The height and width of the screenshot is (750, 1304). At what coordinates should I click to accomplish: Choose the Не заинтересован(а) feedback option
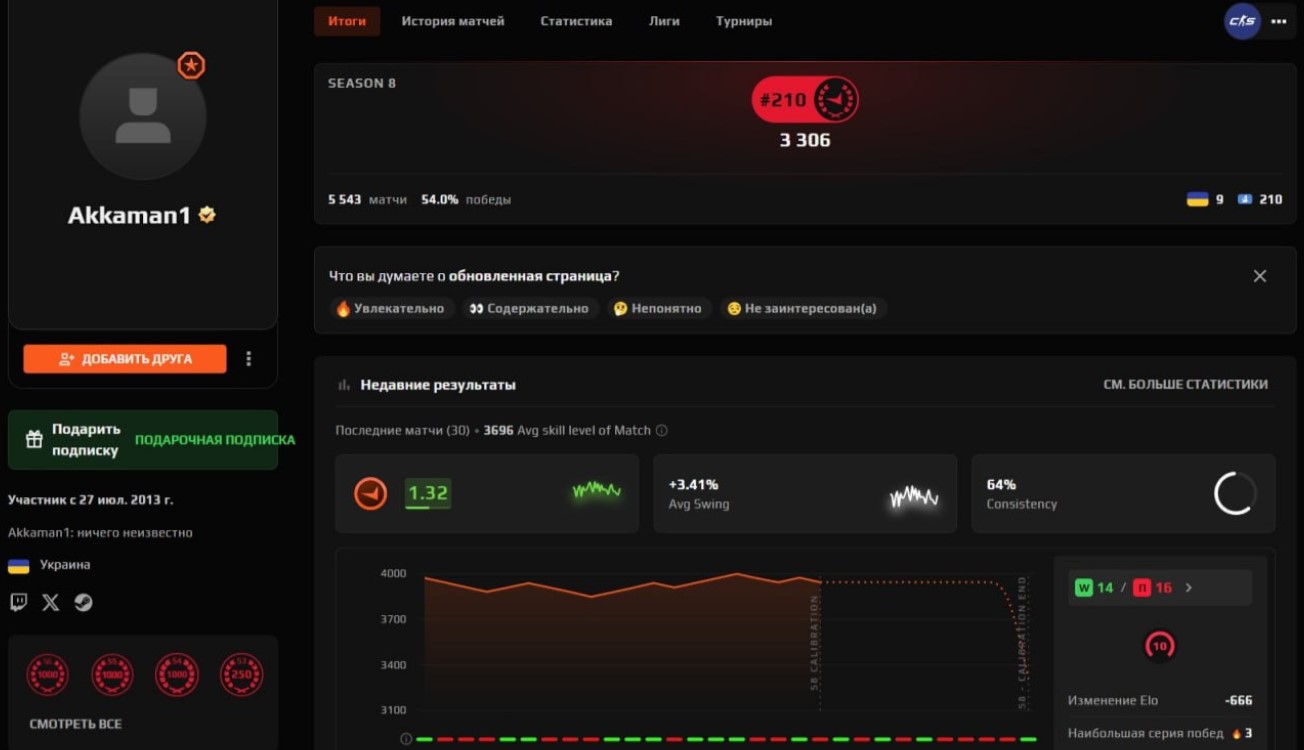click(x=802, y=308)
